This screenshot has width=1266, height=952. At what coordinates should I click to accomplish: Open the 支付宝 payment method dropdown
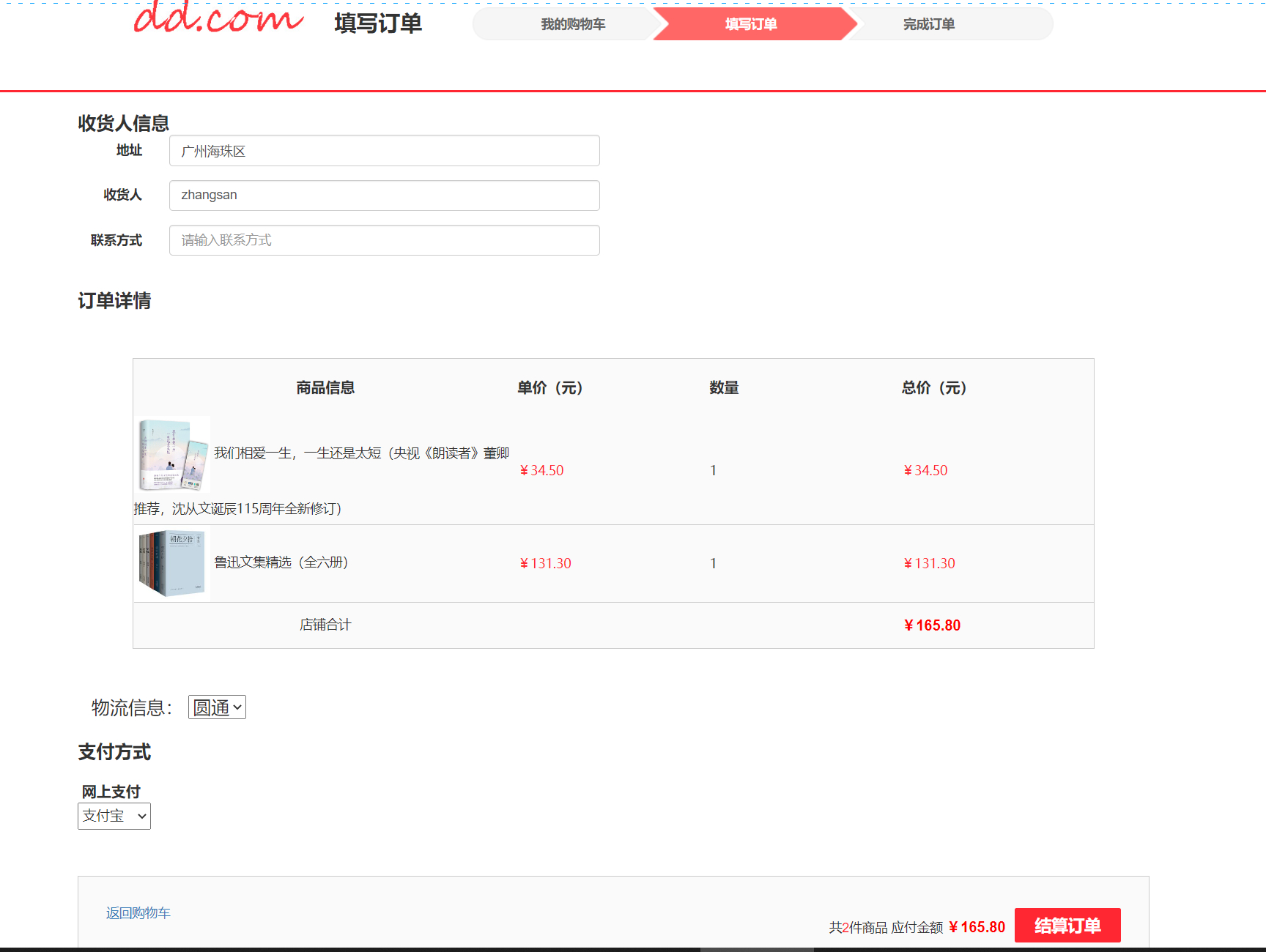[114, 816]
